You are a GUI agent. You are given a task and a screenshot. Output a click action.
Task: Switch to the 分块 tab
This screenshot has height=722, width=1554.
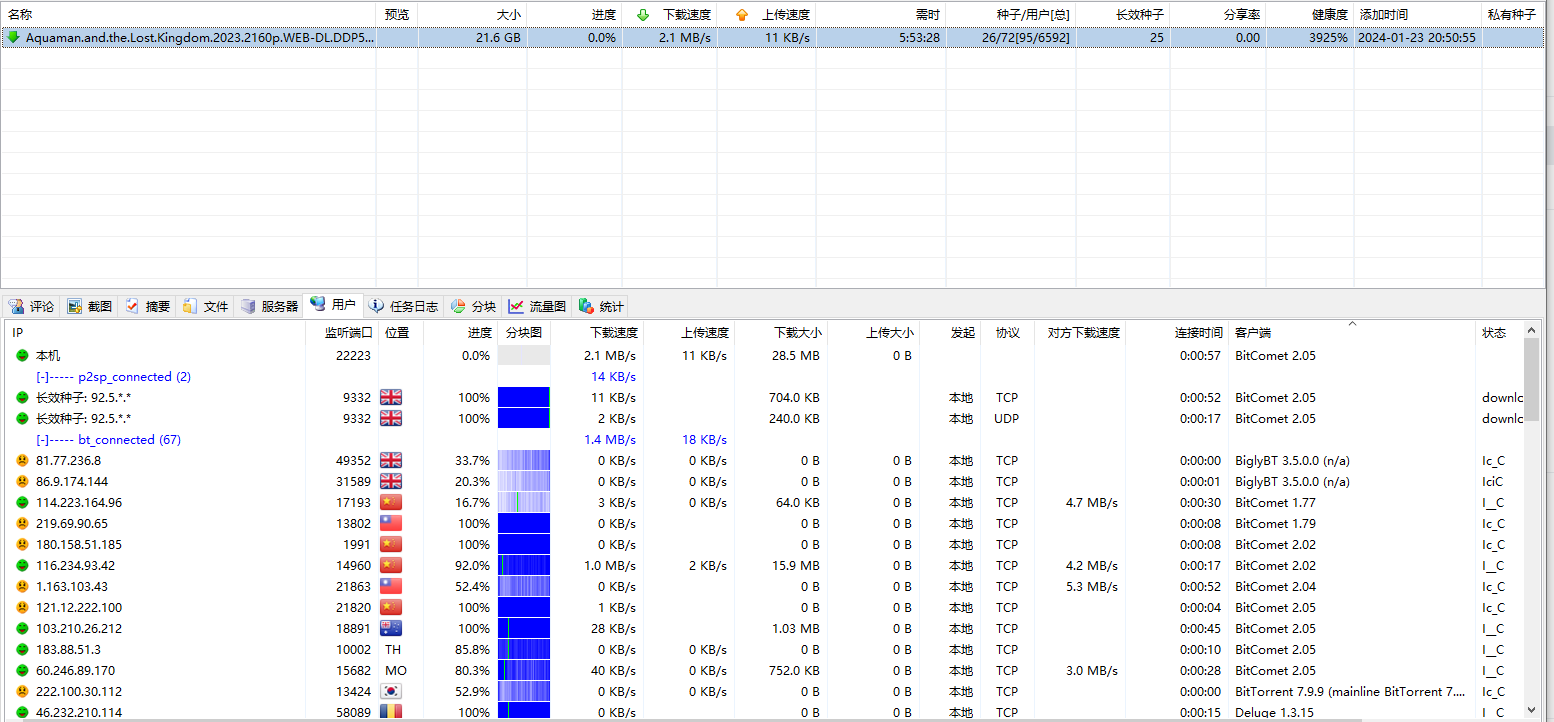(x=473, y=306)
